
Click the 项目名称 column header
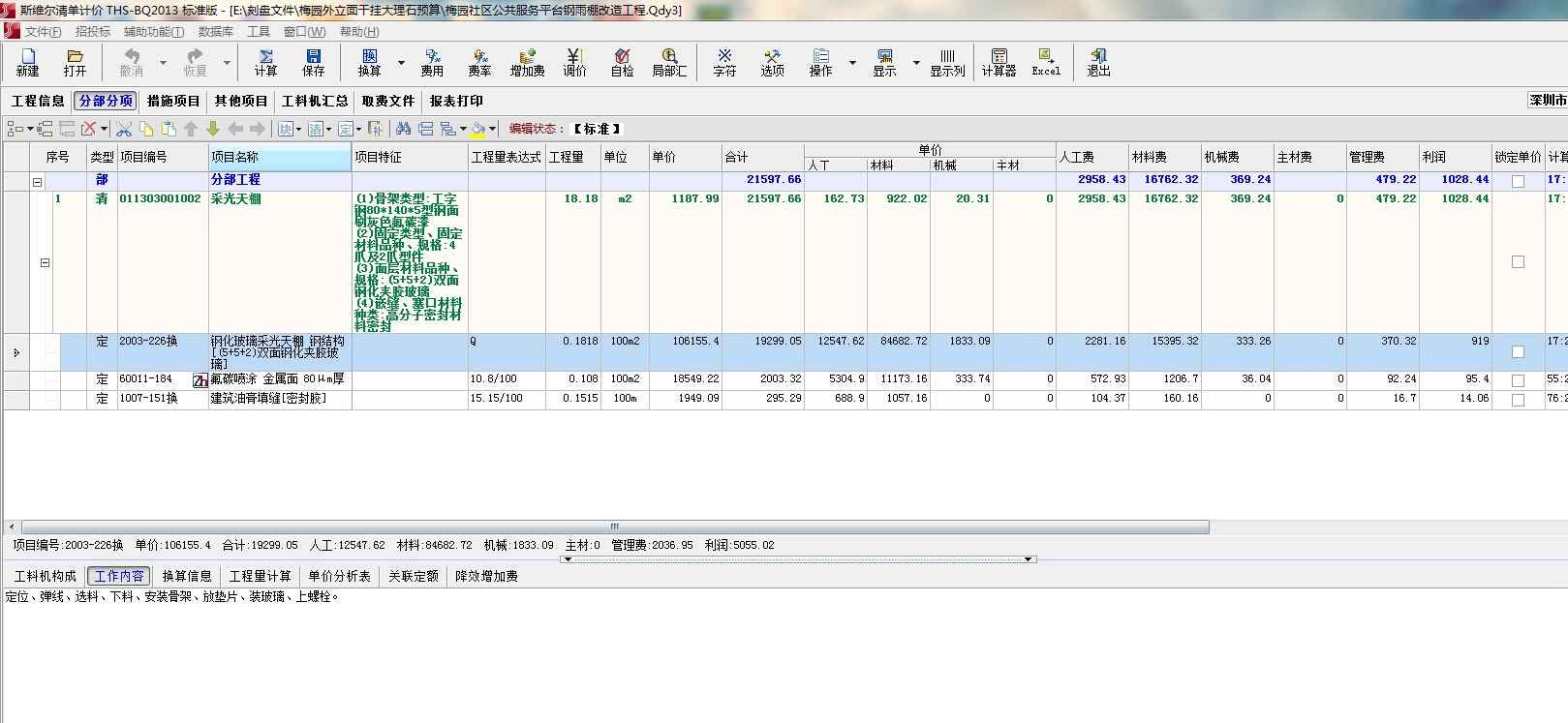click(280, 157)
